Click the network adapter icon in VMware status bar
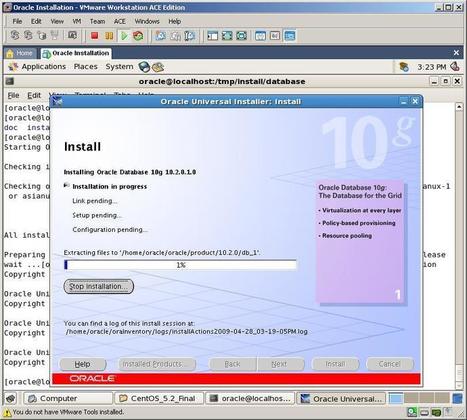 [x=436, y=413]
